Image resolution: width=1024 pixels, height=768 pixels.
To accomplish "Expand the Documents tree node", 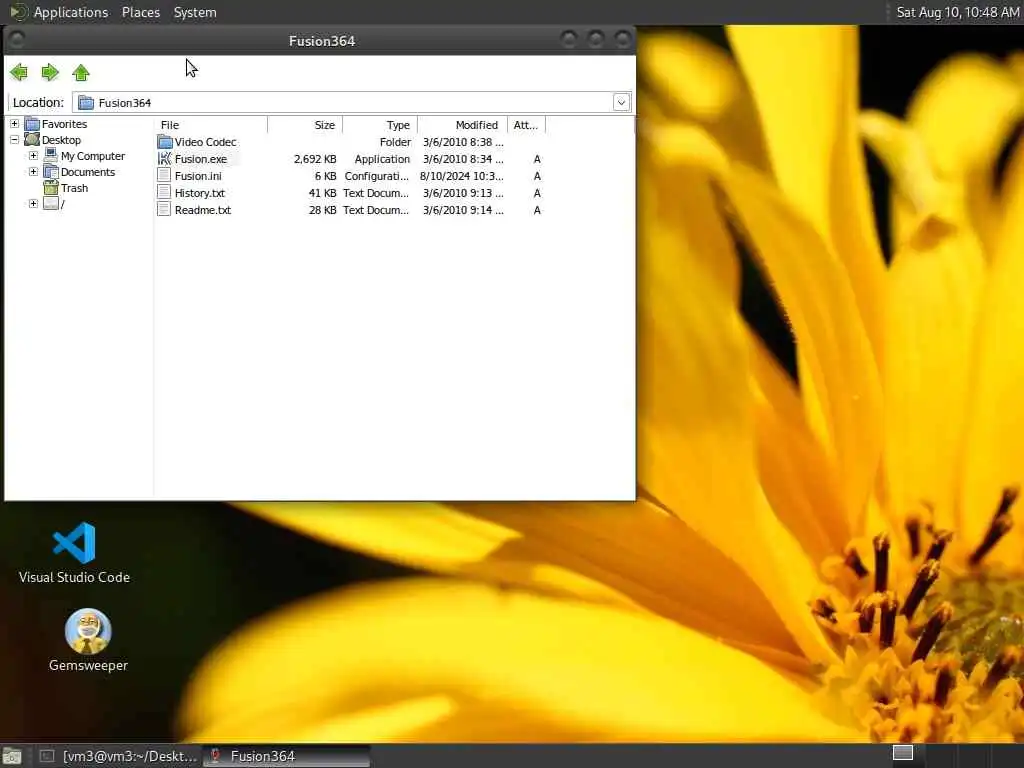I will (33, 172).
